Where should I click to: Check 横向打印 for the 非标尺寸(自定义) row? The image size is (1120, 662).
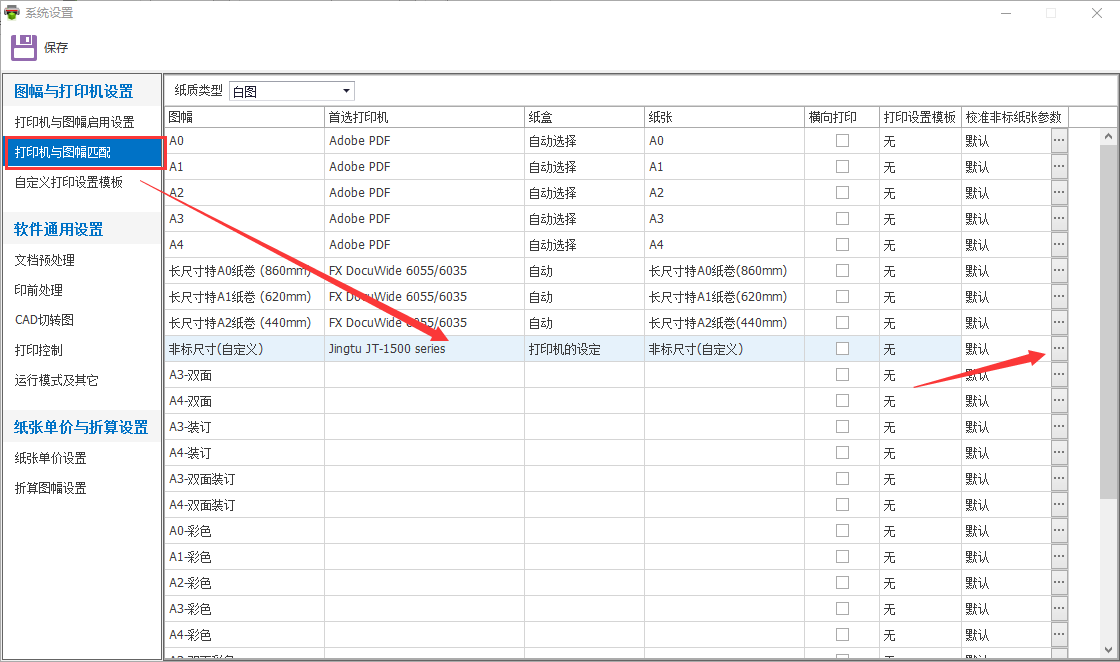(842, 349)
